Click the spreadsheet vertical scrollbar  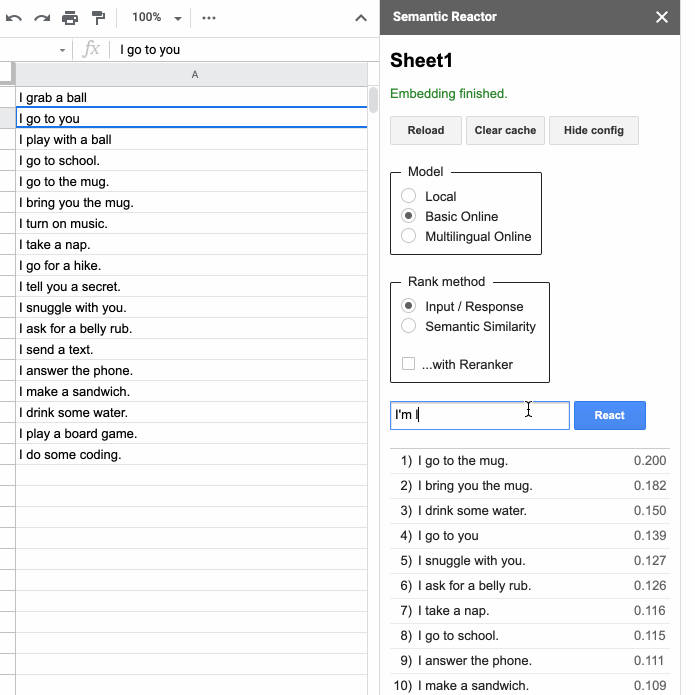373,100
